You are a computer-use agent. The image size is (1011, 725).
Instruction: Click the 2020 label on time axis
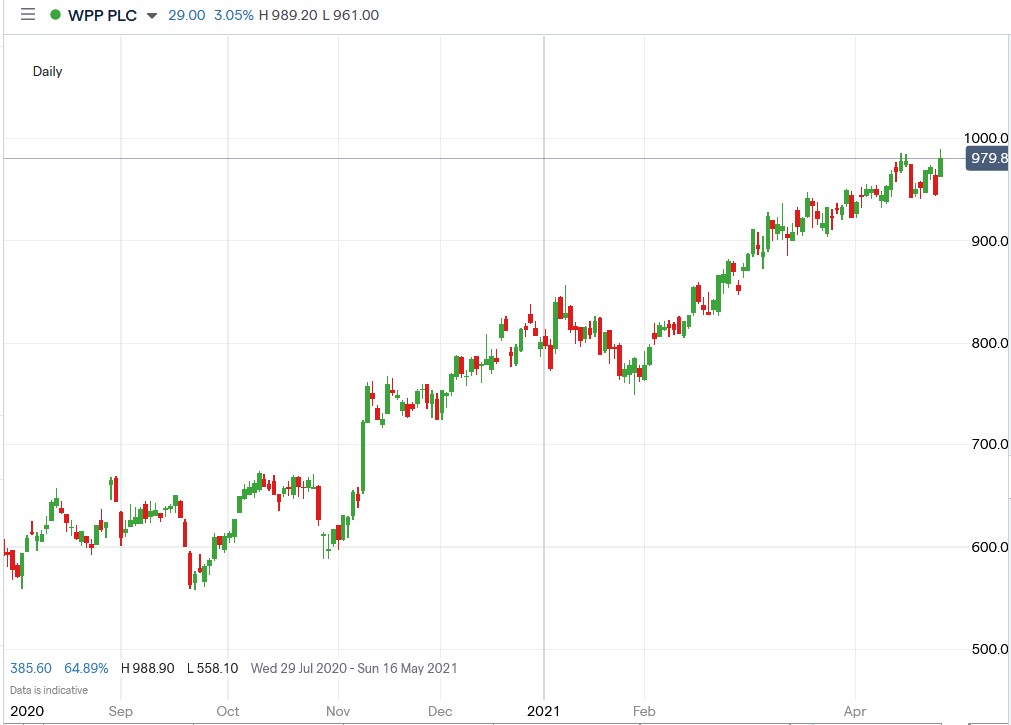point(27,711)
